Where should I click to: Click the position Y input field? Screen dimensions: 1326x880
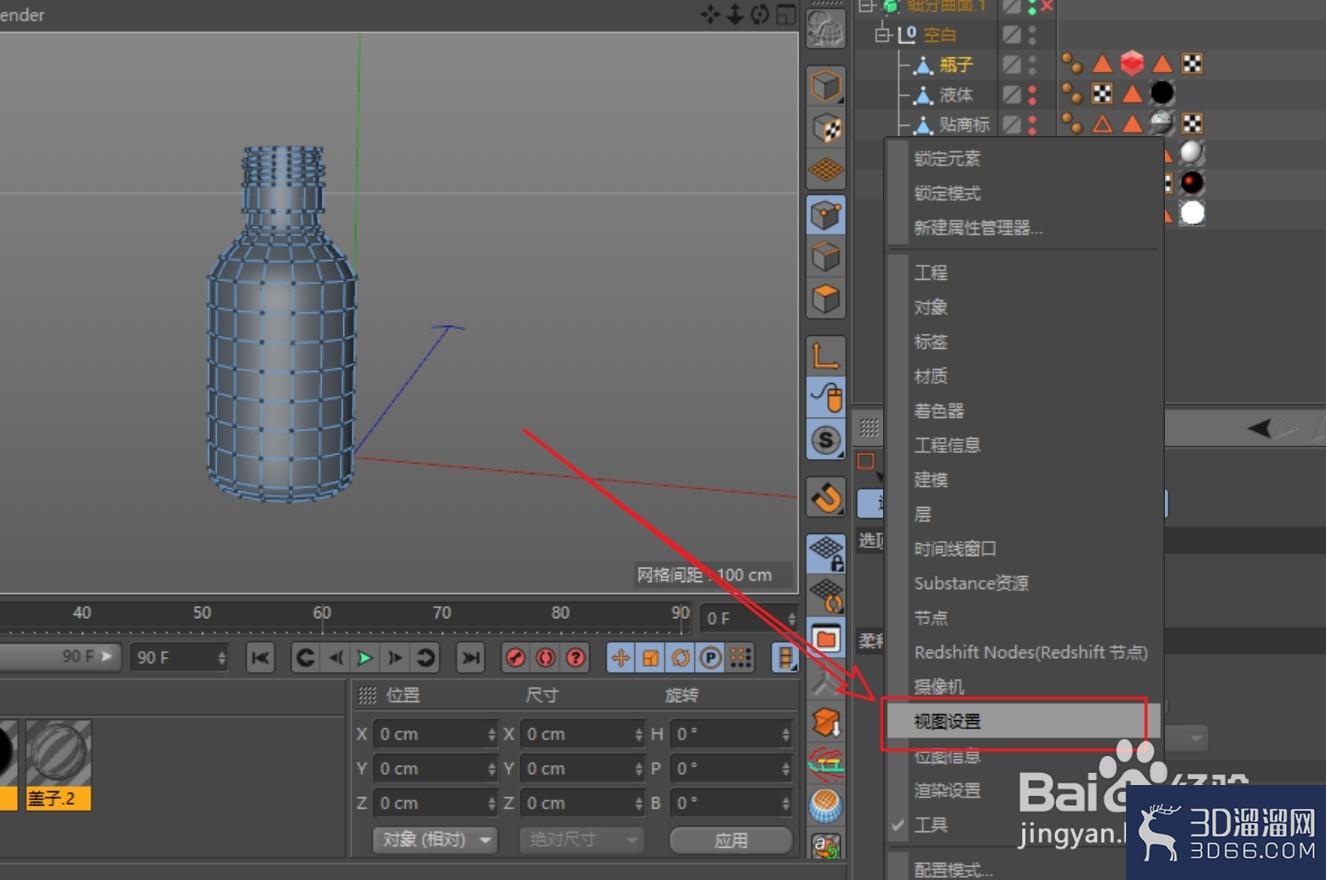point(435,769)
